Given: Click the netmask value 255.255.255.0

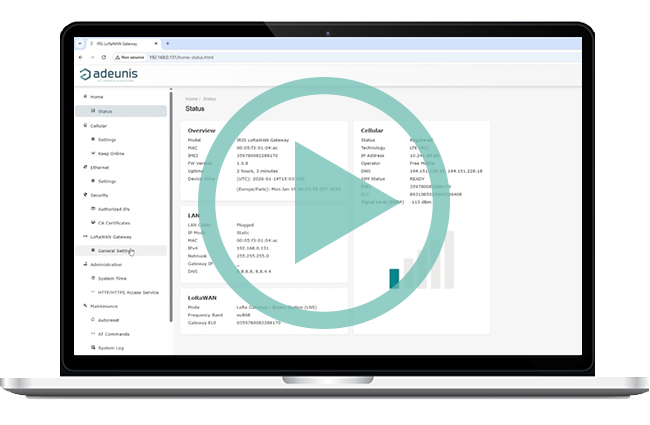Looking at the screenshot, I should 252,256.
